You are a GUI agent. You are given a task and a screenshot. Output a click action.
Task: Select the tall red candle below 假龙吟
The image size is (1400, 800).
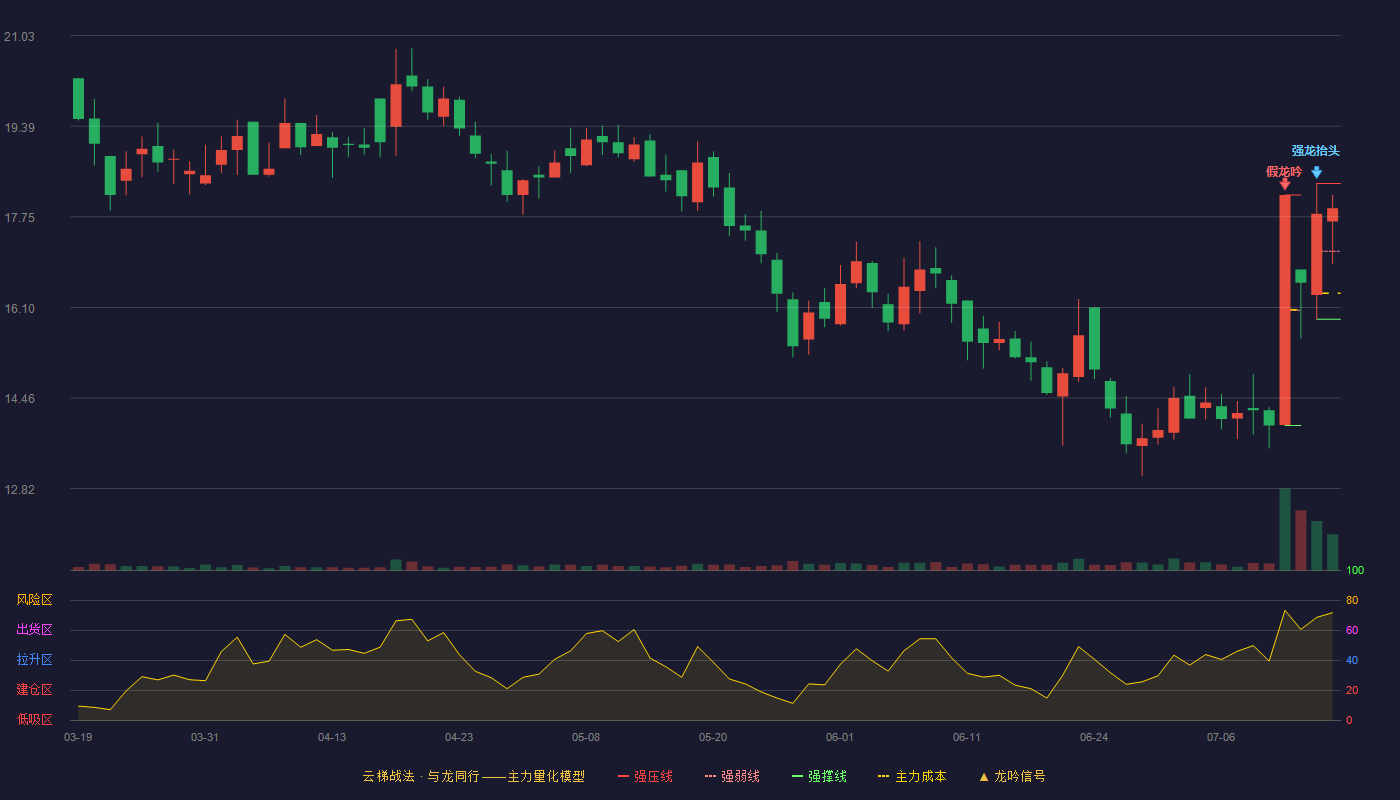coord(1285,310)
